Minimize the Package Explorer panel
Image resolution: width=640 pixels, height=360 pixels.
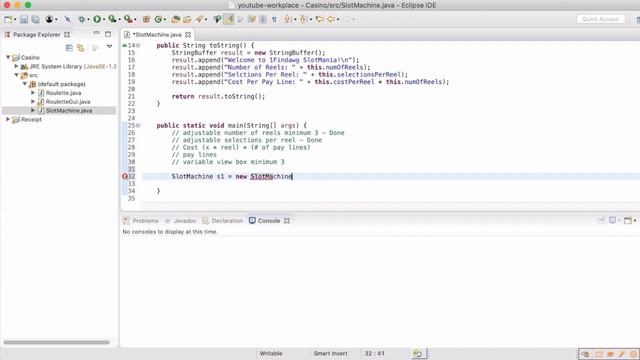pos(96,33)
